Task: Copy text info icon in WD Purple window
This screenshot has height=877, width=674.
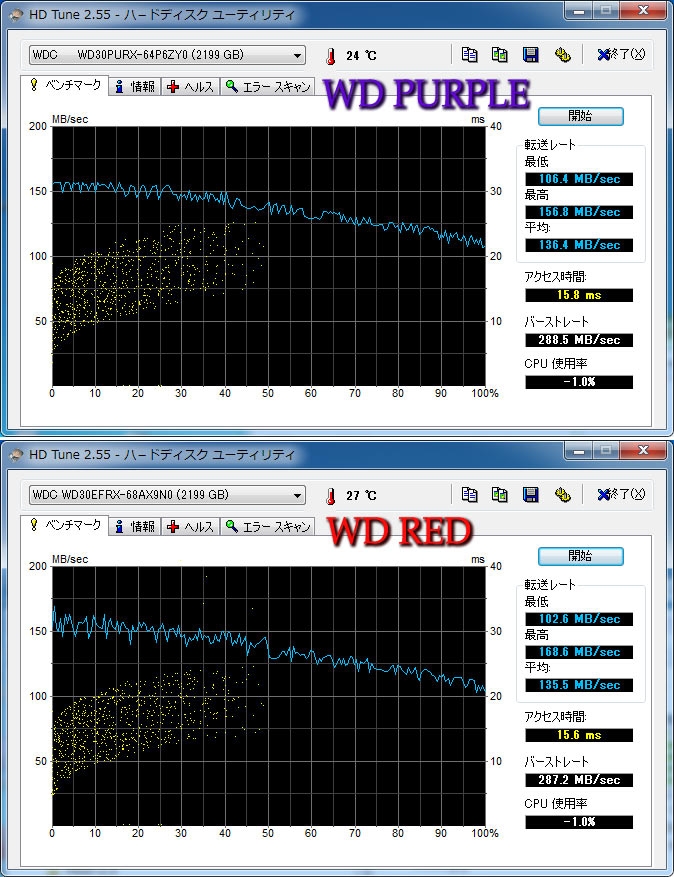Action: pos(469,54)
